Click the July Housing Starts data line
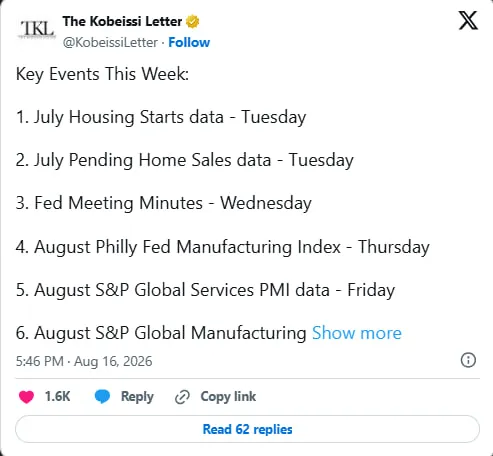Screen dimensions: 493x456 (x=161, y=117)
